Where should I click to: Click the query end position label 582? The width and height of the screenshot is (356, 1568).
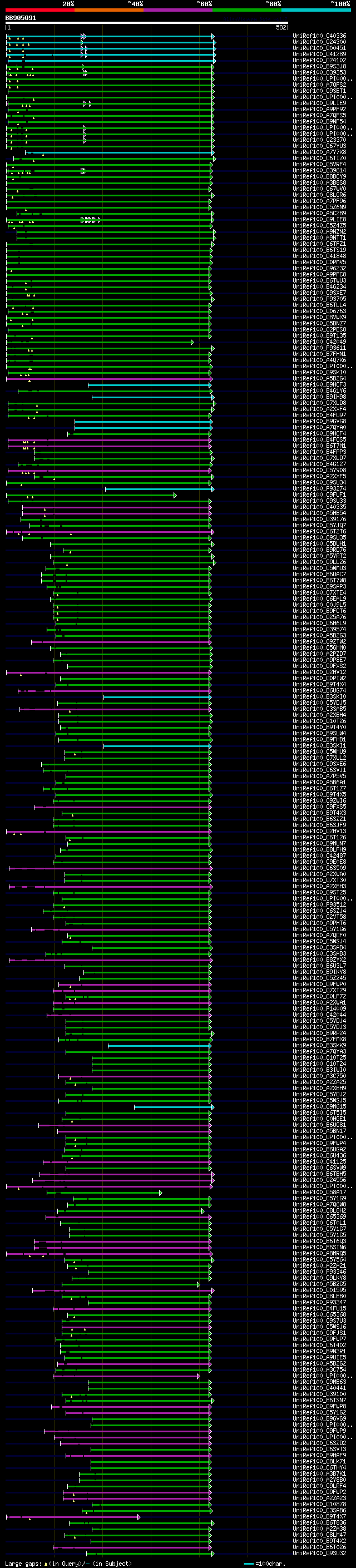pyautogui.click(x=281, y=27)
